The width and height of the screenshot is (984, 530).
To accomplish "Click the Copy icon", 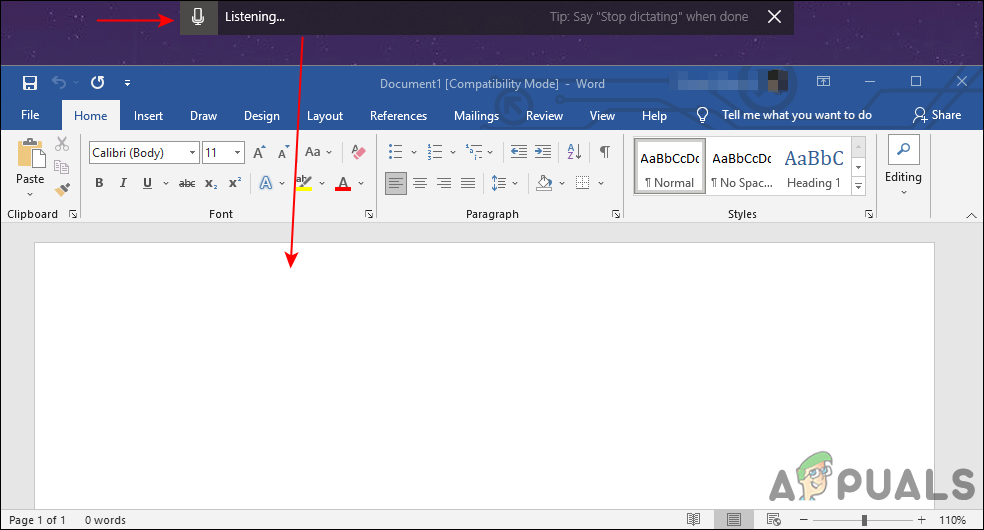I will tap(62, 166).
